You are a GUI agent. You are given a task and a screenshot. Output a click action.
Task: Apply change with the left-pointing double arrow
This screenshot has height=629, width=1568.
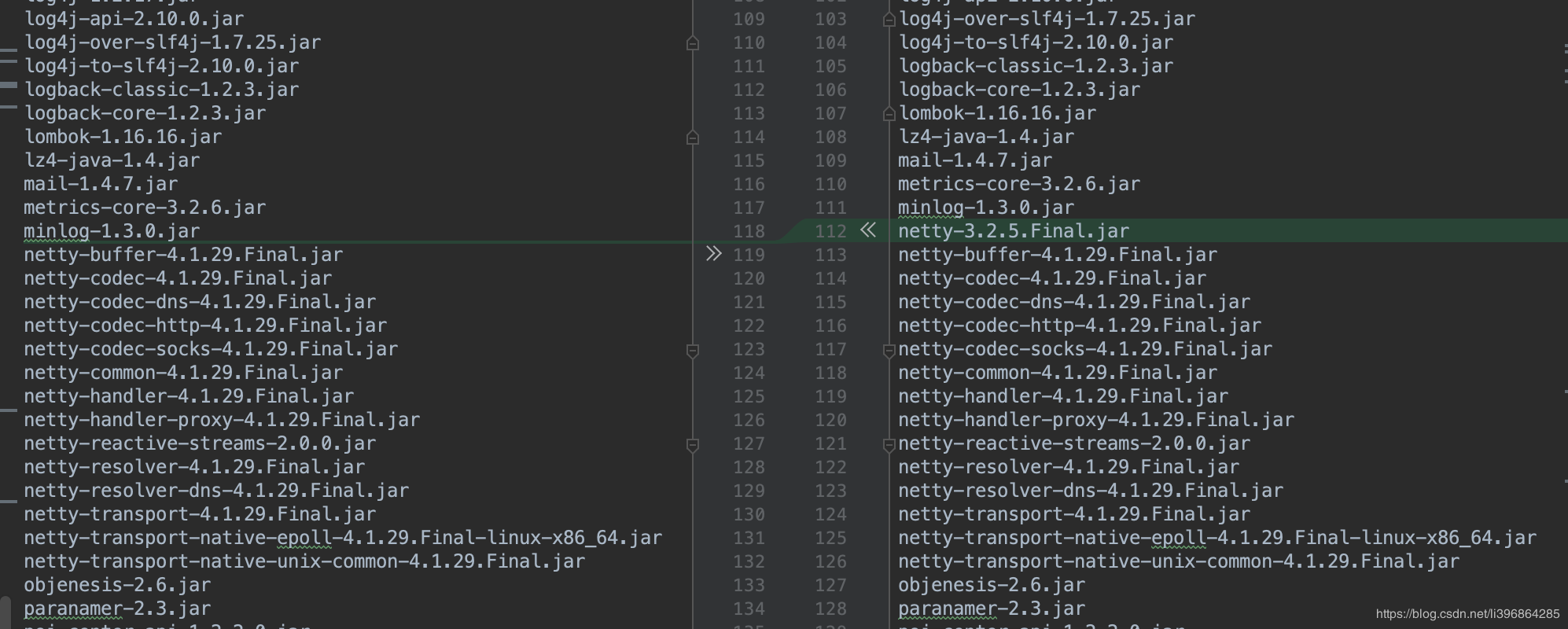coord(867,230)
